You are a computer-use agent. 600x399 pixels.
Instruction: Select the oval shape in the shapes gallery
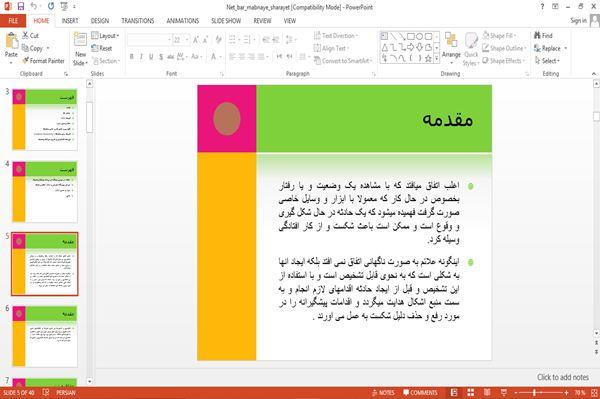coord(419,36)
